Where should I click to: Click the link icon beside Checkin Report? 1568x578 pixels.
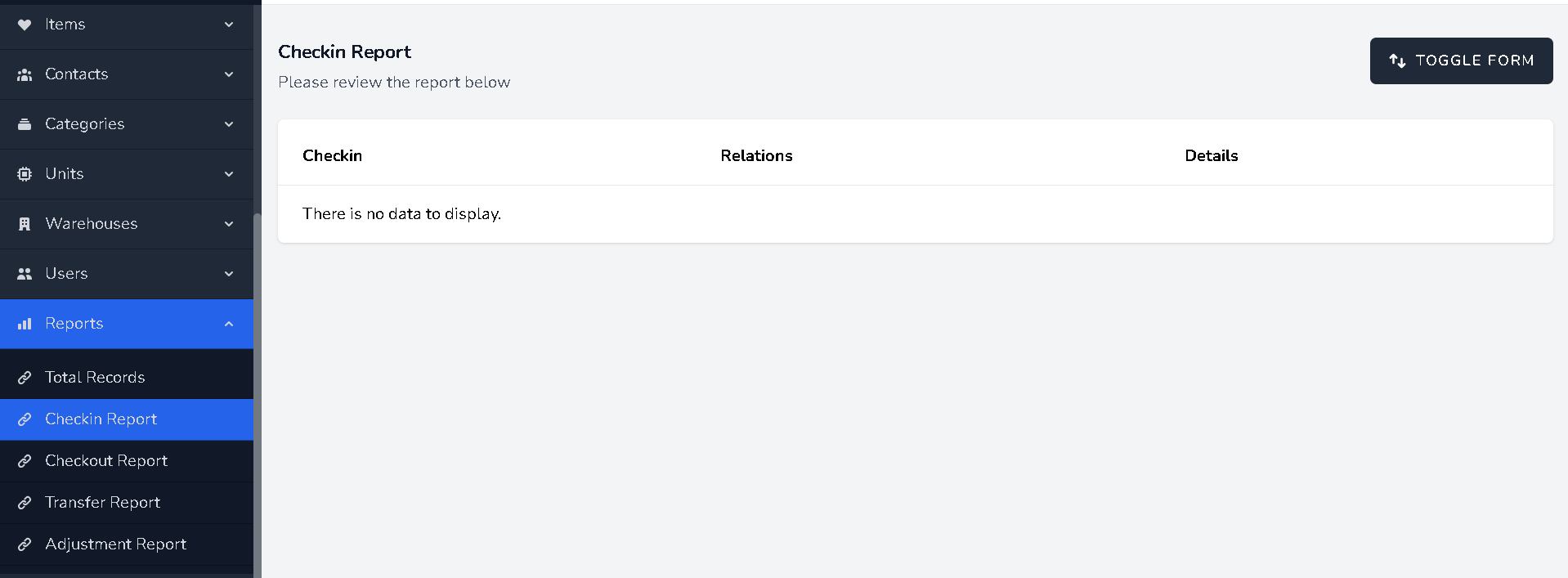(25, 419)
